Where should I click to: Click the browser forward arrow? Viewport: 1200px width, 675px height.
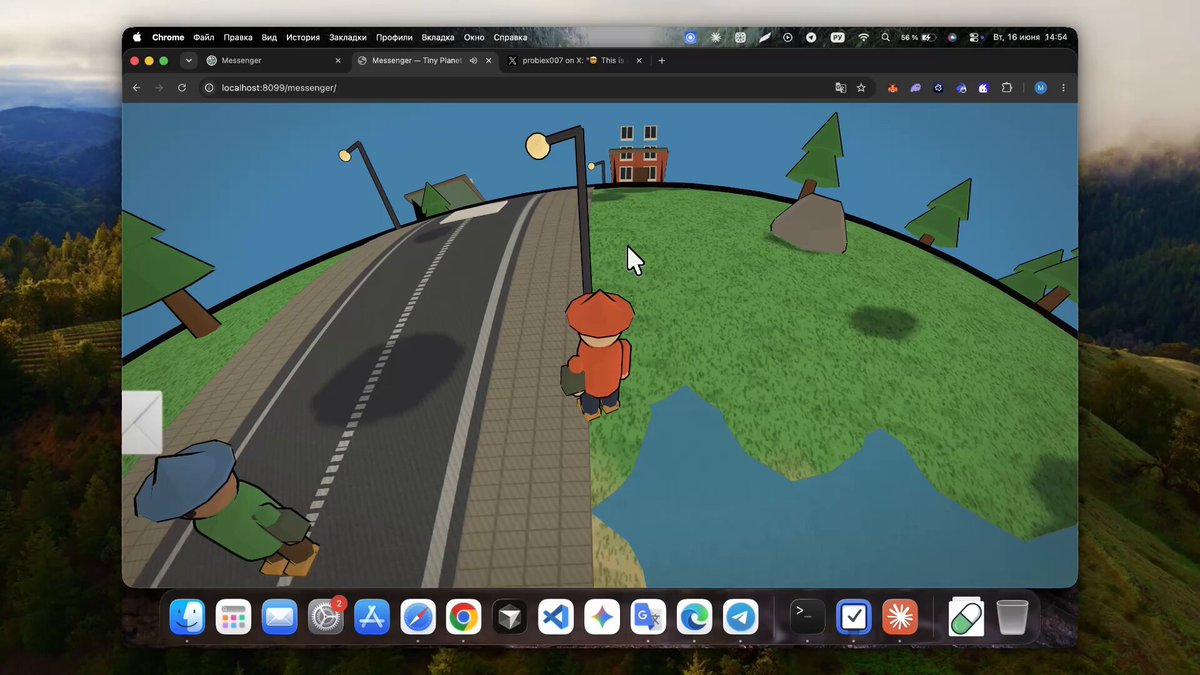(159, 88)
